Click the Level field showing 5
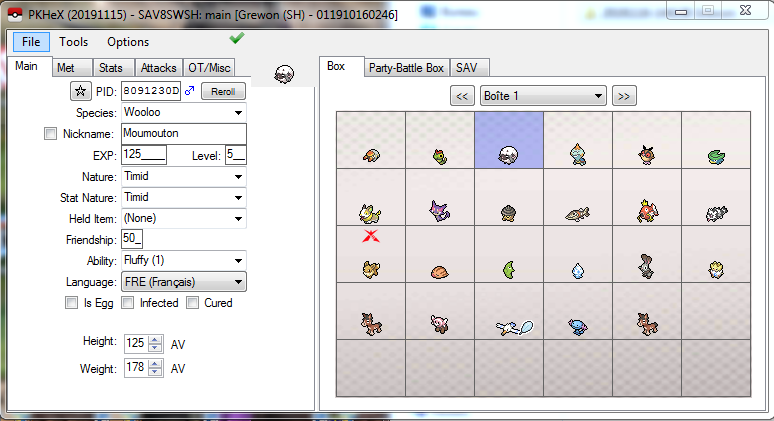This screenshot has height=421, width=774. click(x=235, y=154)
